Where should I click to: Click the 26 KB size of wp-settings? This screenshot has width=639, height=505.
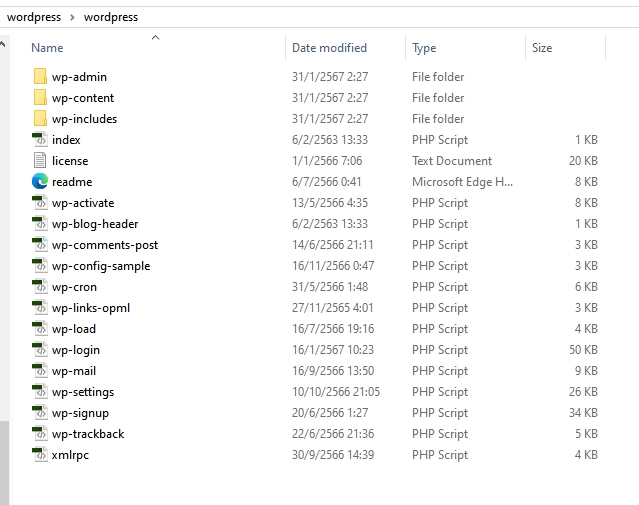coord(583,392)
